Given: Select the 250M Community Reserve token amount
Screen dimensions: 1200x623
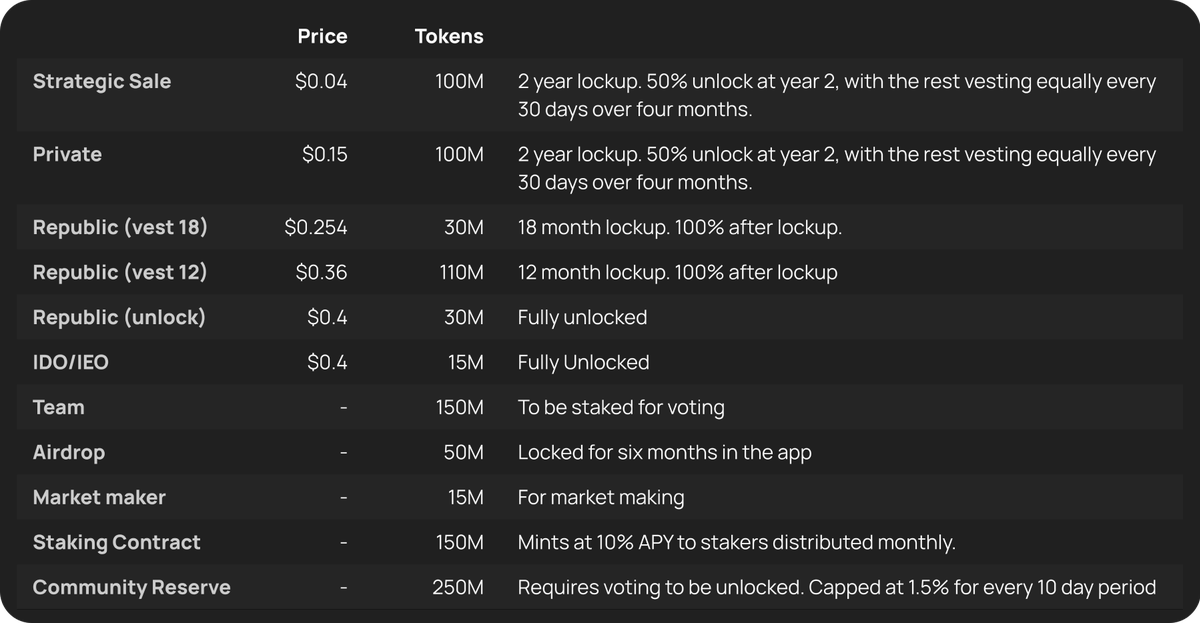Looking at the screenshot, I should point(458,587).
